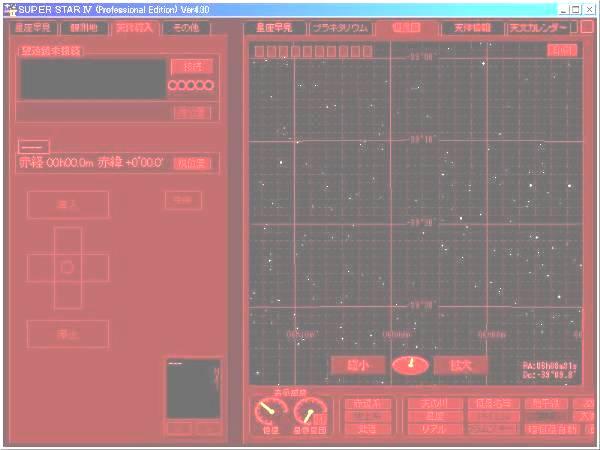The height and width of the screenshot is (450, 600).
Task: Click the SUPER STAR IV title bar icon
Action: pyautogui.click(x=10, y=10)
